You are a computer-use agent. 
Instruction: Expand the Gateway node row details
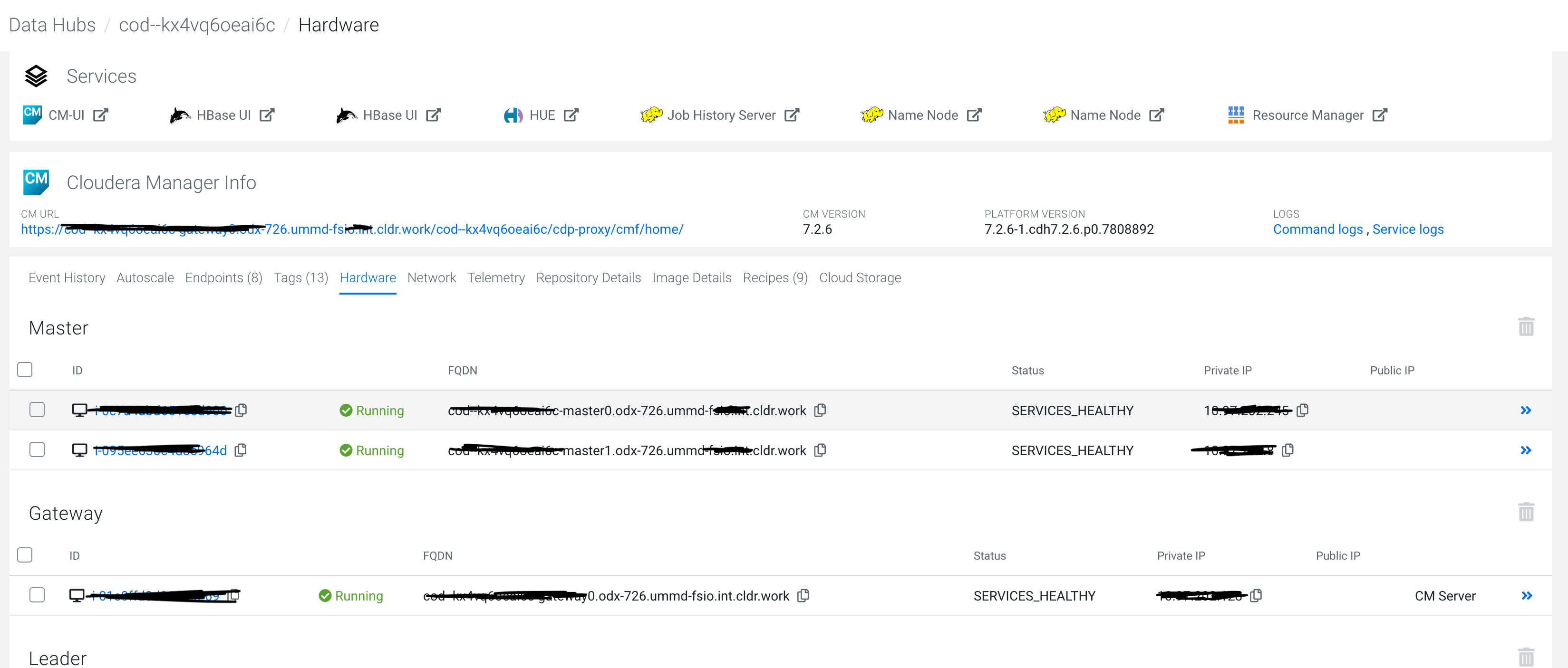[x=1527, y=596]
